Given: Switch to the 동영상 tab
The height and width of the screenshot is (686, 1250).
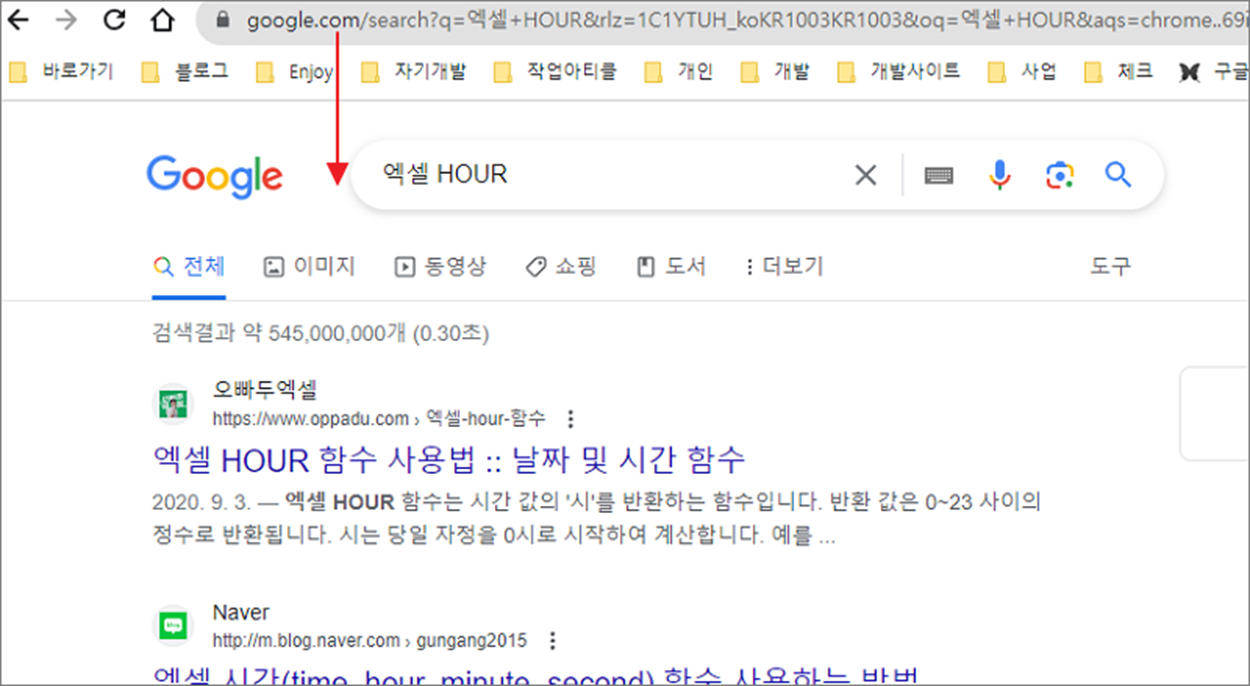Looking at the screenshot, I should pyautogui.click(x=441, y=267).
